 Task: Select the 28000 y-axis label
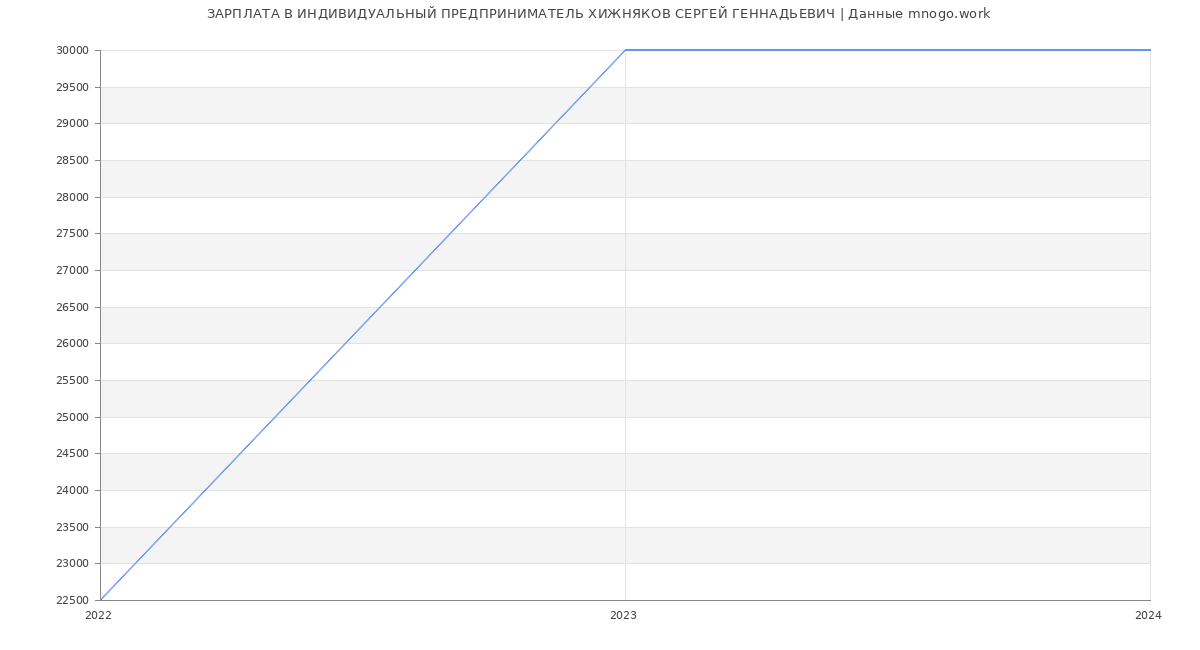[73, 197]
